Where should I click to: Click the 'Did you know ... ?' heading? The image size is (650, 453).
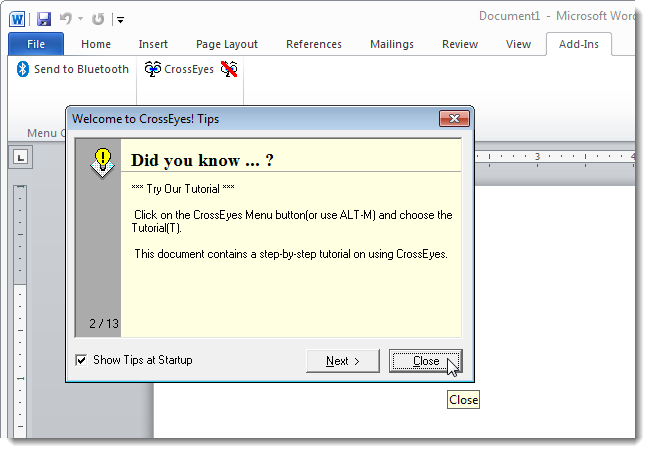tap(202, 160)
